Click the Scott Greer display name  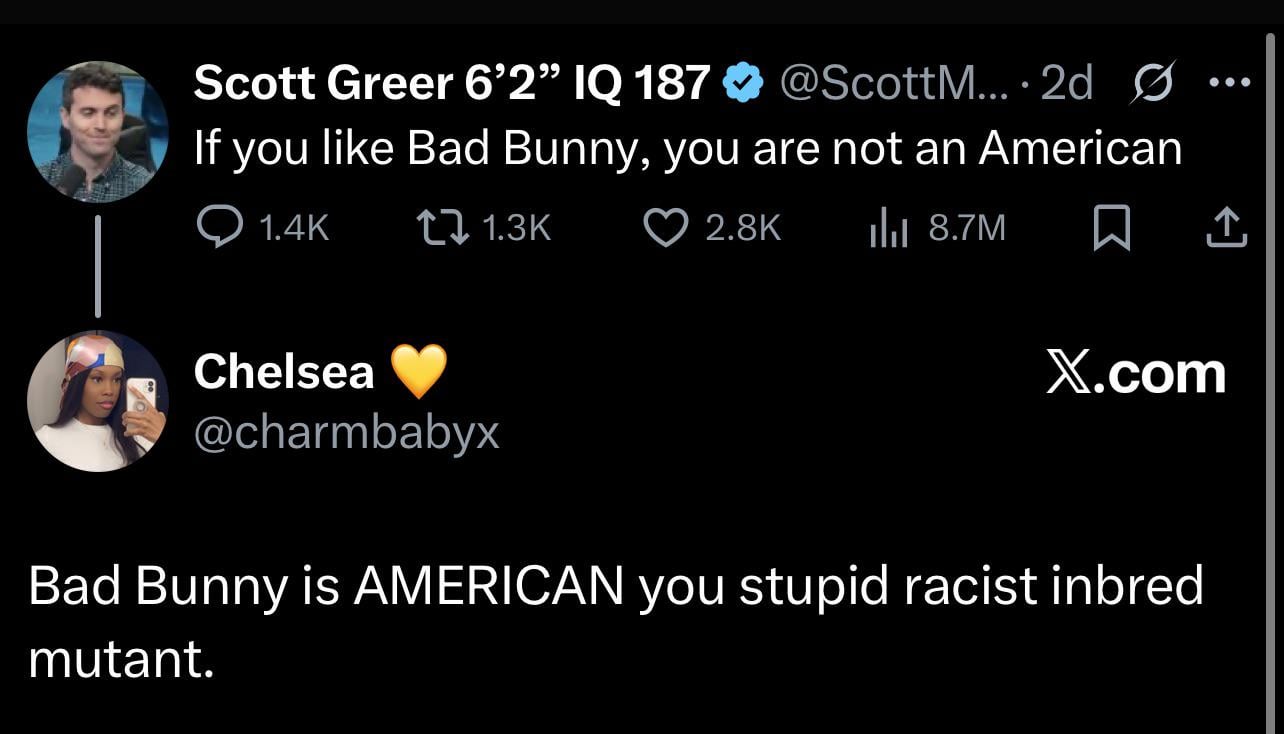click(451, 83)
